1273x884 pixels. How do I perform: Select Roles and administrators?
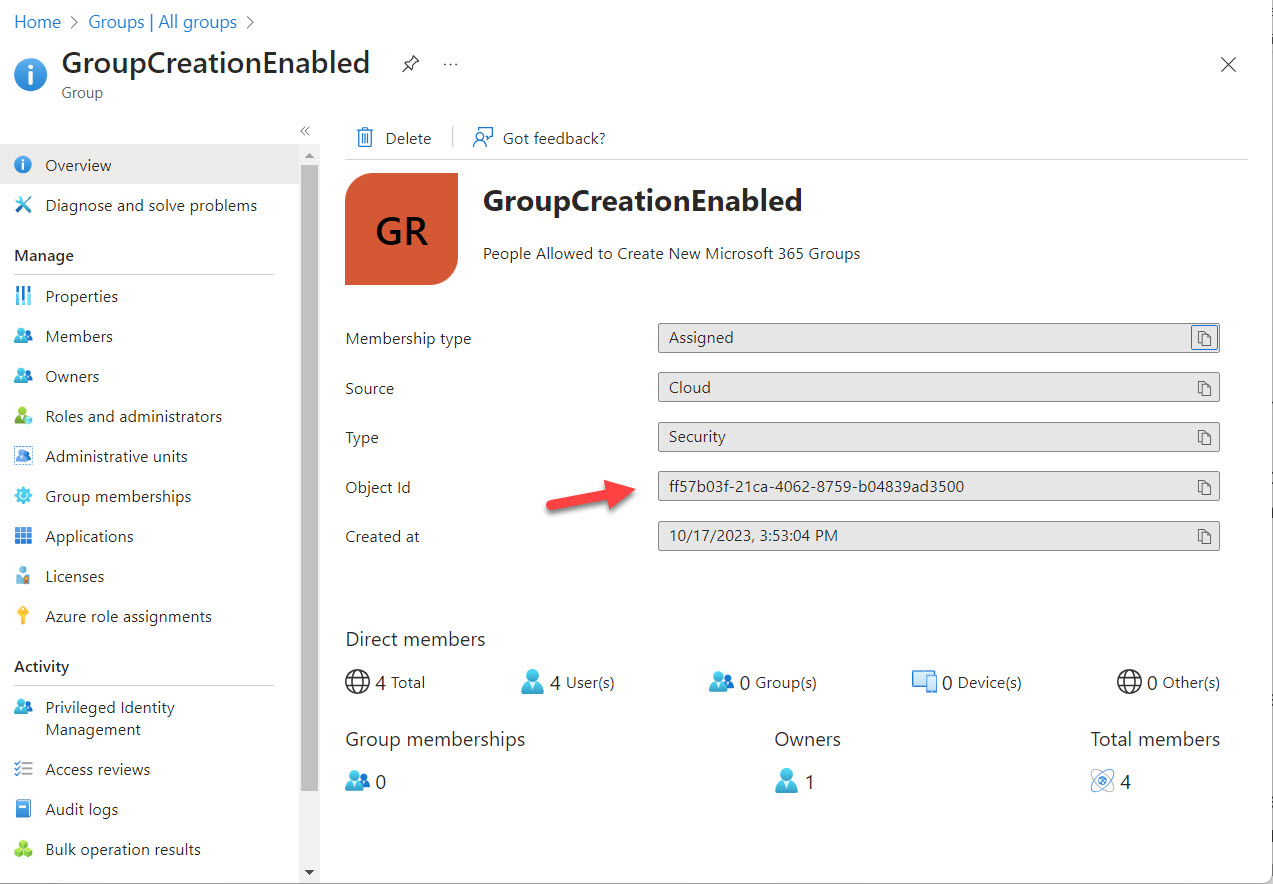[133, 416]
